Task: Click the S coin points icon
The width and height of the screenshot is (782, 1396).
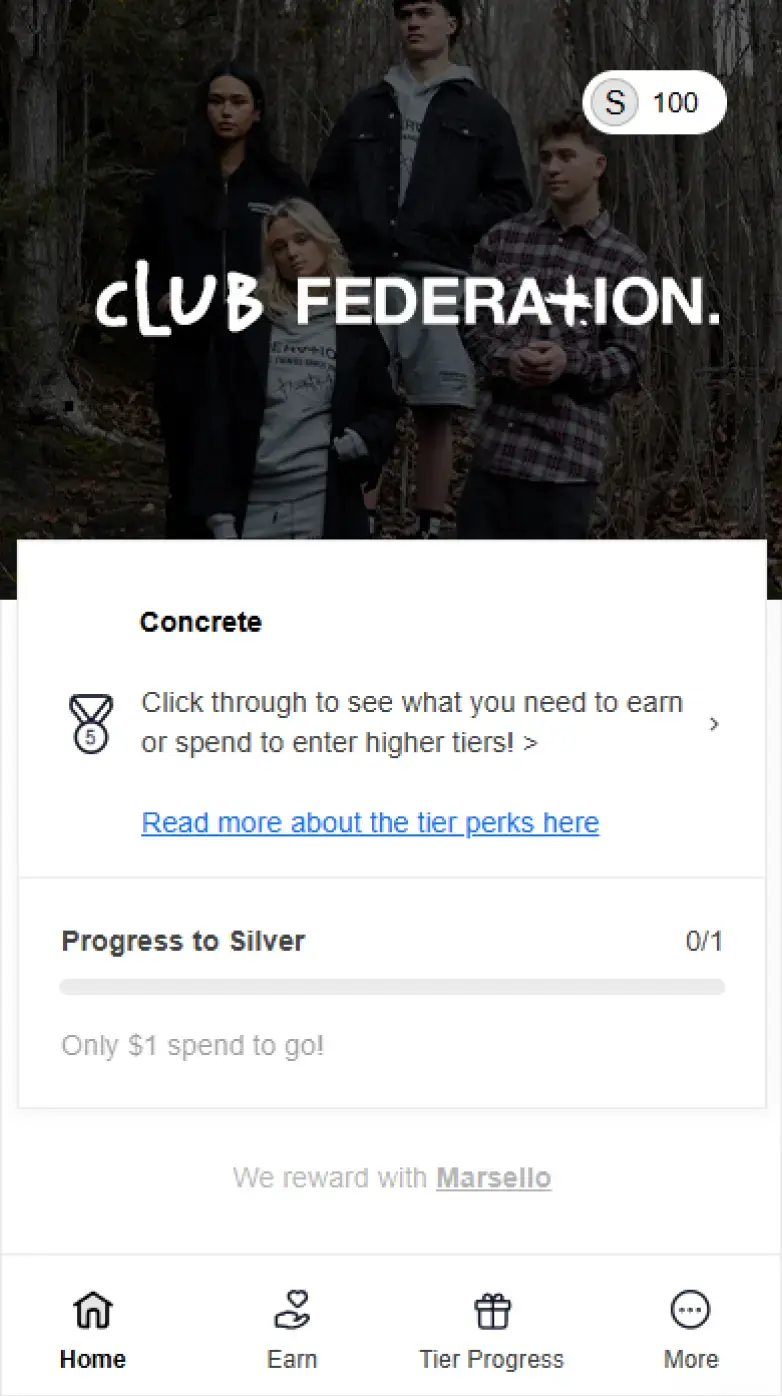Action: (614, 103)
